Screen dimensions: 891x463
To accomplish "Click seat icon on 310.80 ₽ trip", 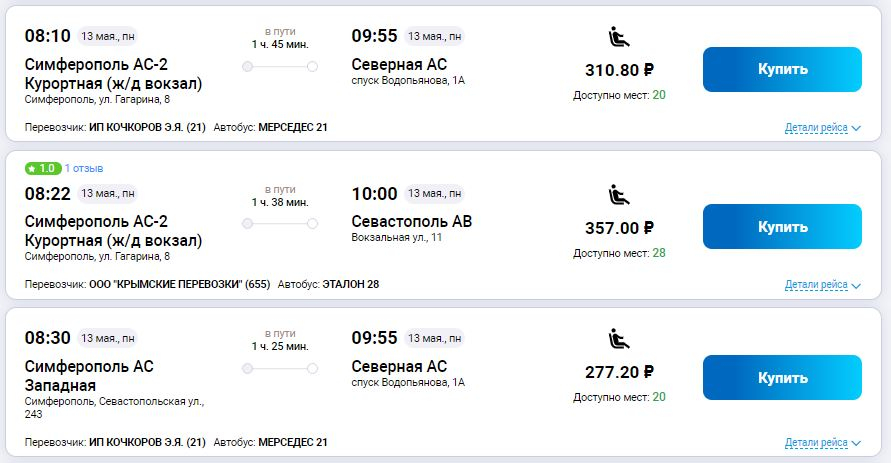I will click(x=619, y=39).
